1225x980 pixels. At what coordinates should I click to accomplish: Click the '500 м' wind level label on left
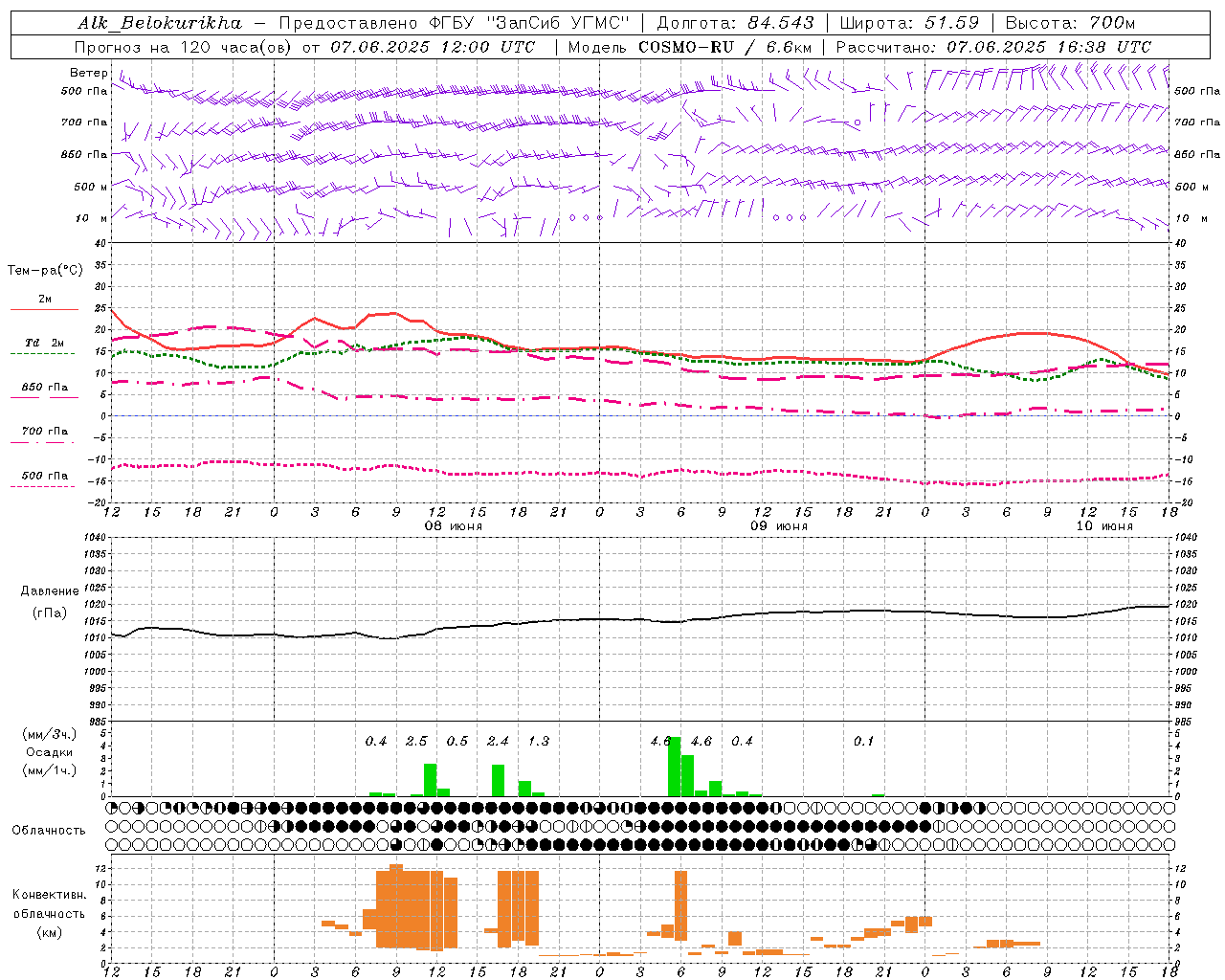click(x=91, y=187)
